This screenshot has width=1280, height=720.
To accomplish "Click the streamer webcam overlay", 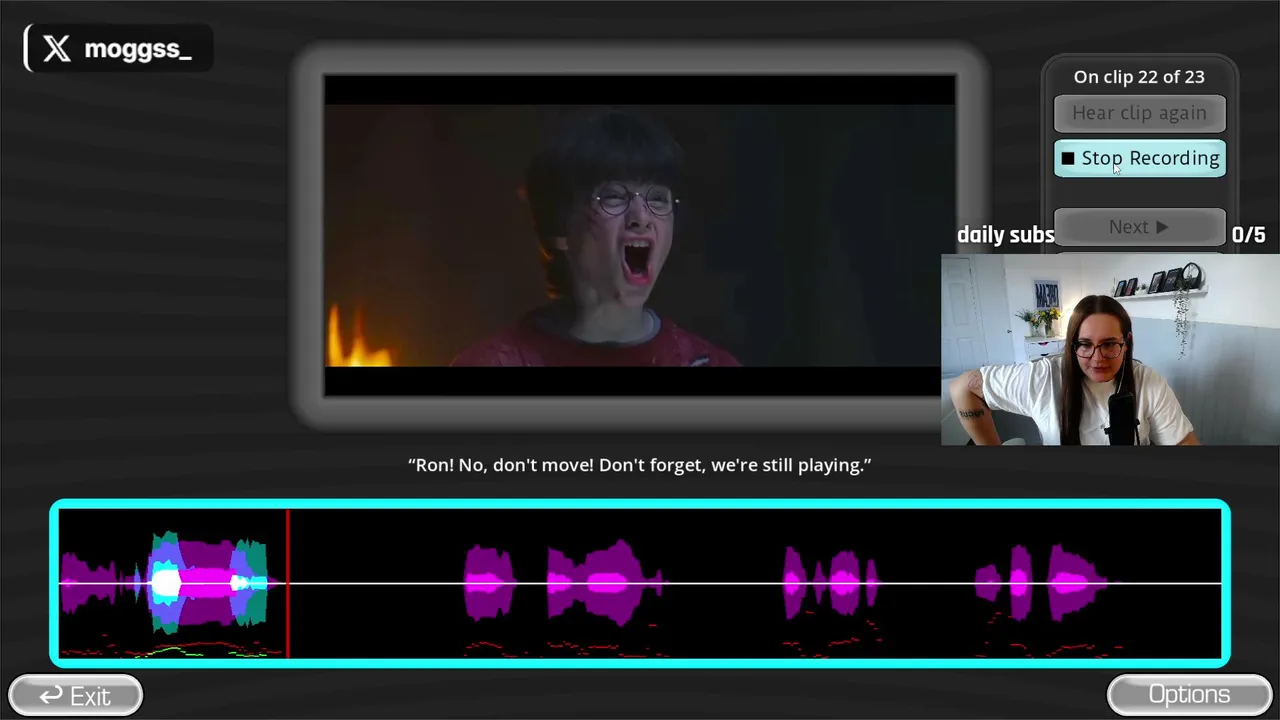I will click(1110, 349).
